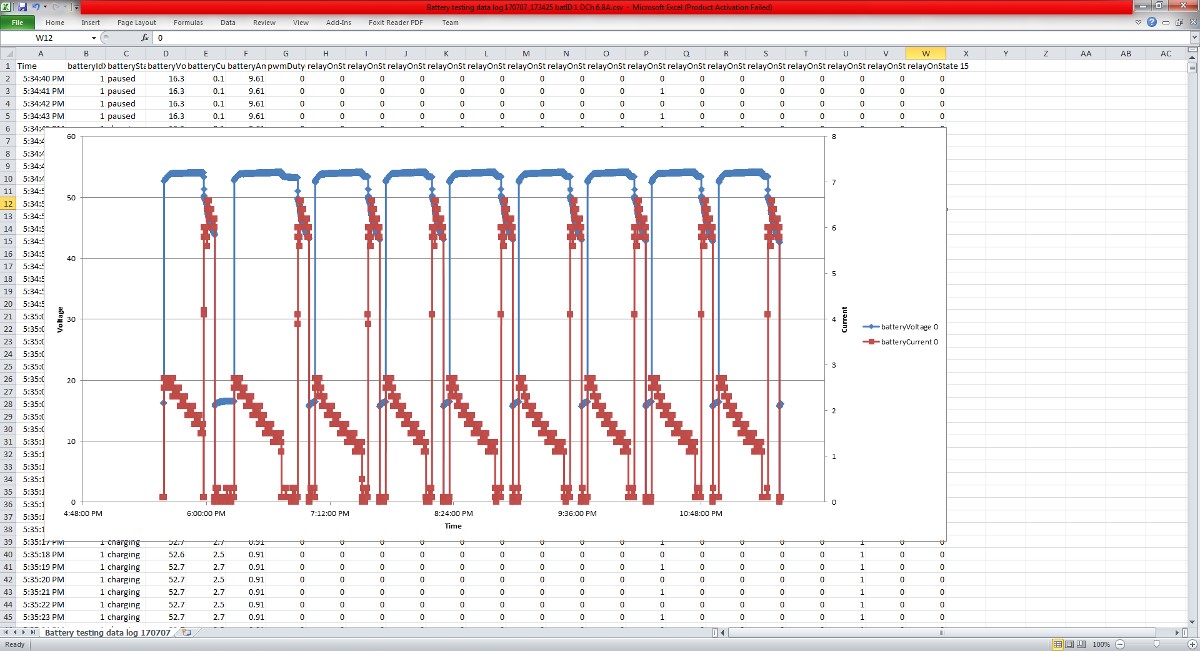Screen dimensions: 1200x651
Task: Expand the formula bar with the end chevron
Action: pos(1192,38)
